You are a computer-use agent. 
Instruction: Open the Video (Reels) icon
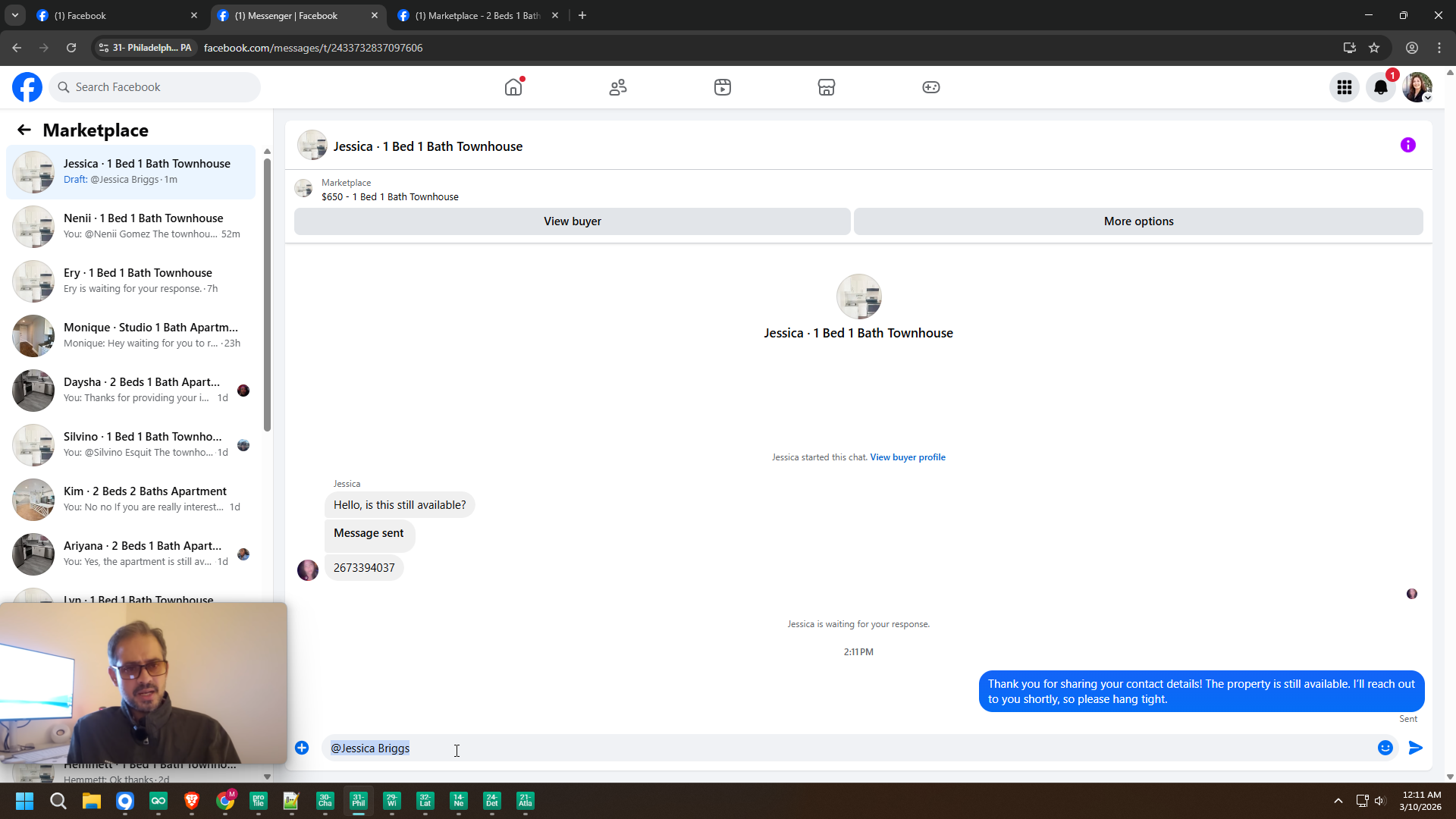[723, 87]
